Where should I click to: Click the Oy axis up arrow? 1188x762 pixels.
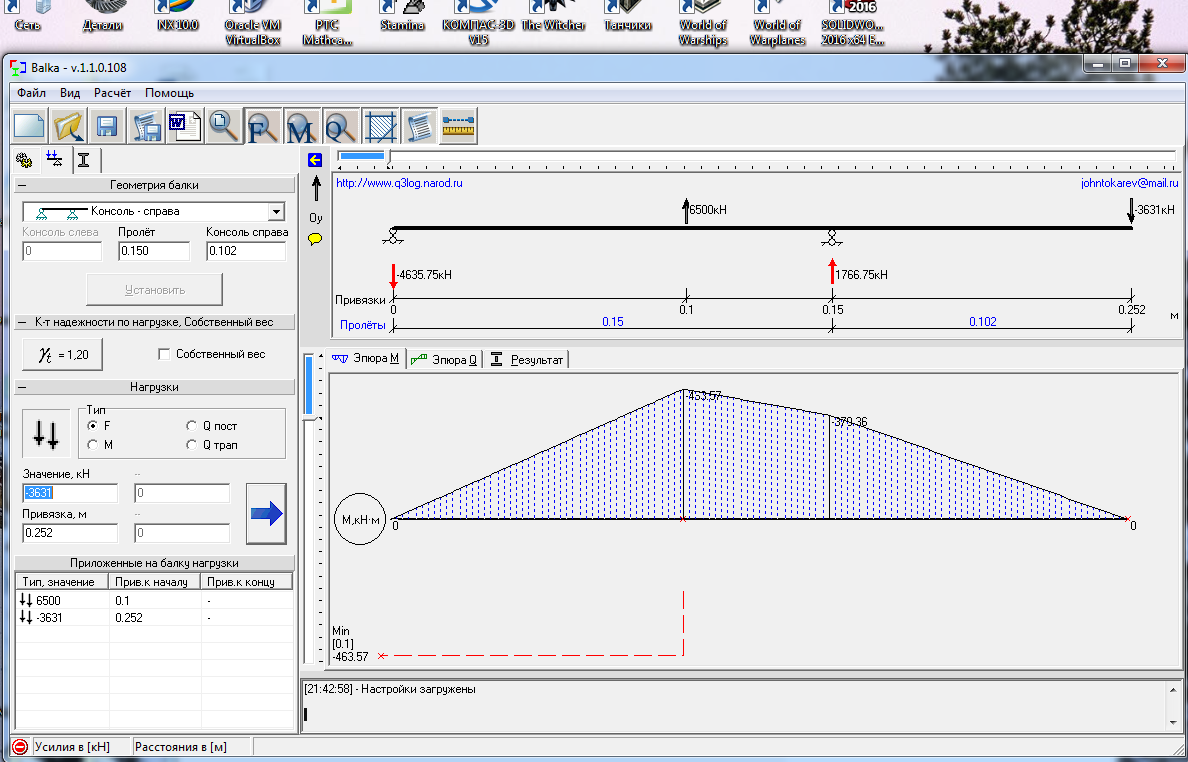tap(316, 189)
